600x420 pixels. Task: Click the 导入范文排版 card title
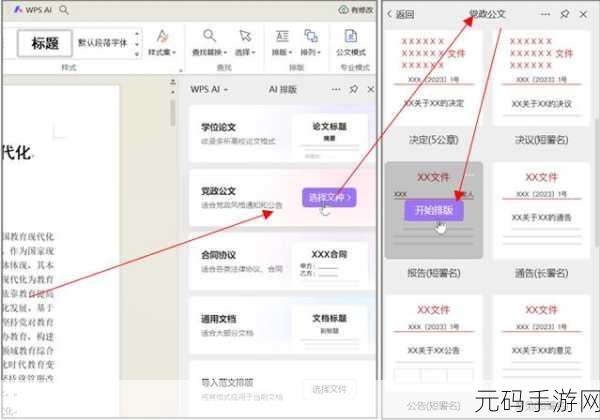pos(227,383)
